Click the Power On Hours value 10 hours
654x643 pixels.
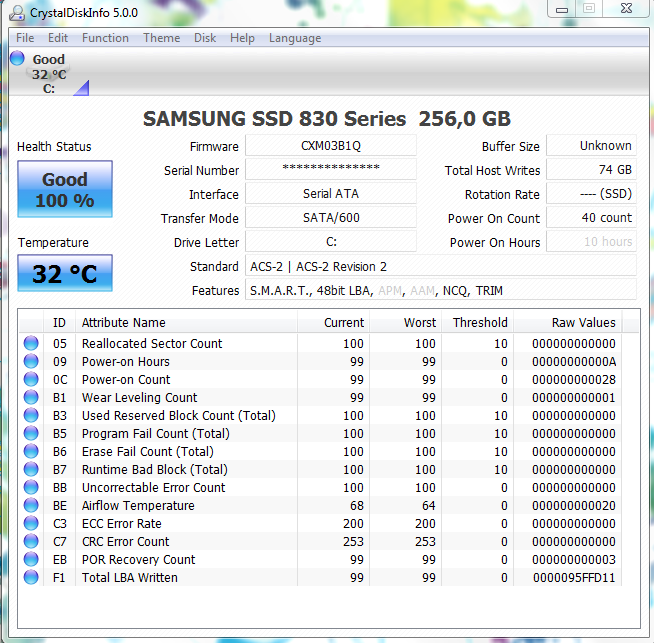pos(591,241)
